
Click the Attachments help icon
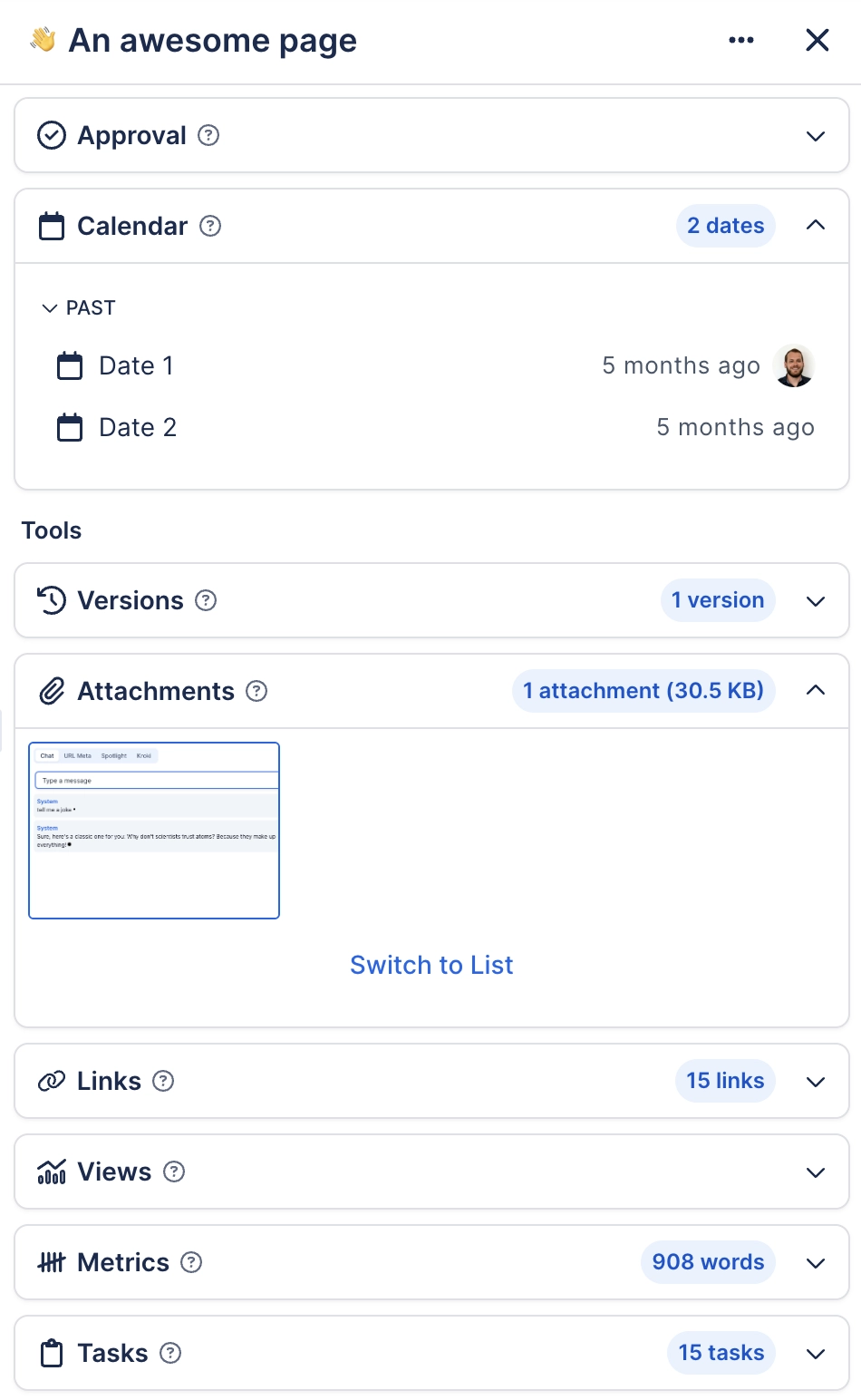256,691
